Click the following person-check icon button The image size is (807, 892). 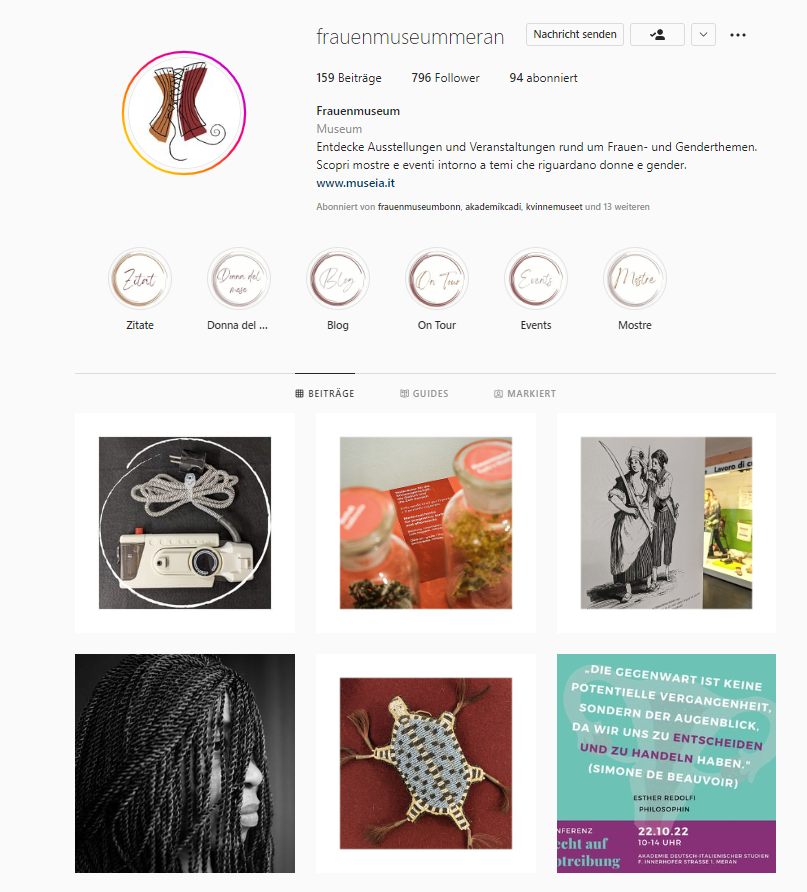[657, 35]
